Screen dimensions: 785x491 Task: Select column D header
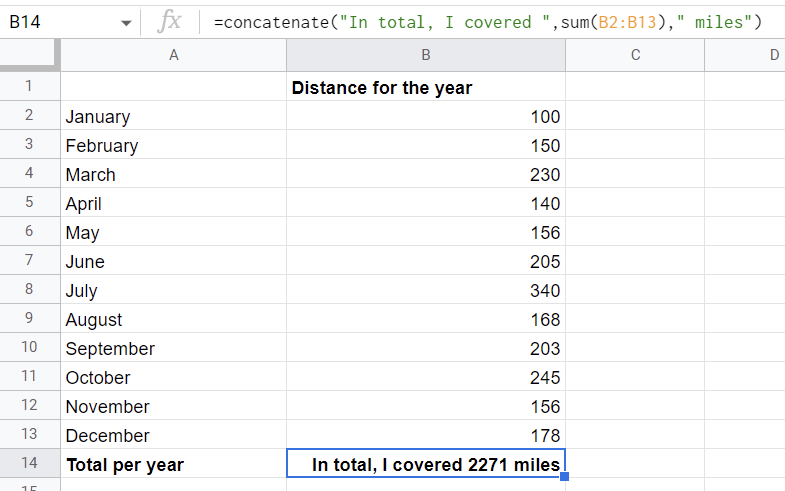745,55
